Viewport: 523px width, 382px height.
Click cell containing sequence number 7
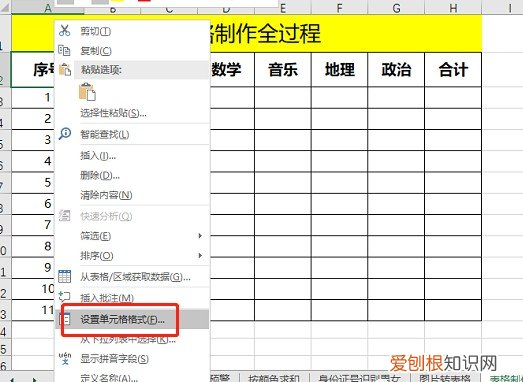pyautogui.click(x=33, y=225)
